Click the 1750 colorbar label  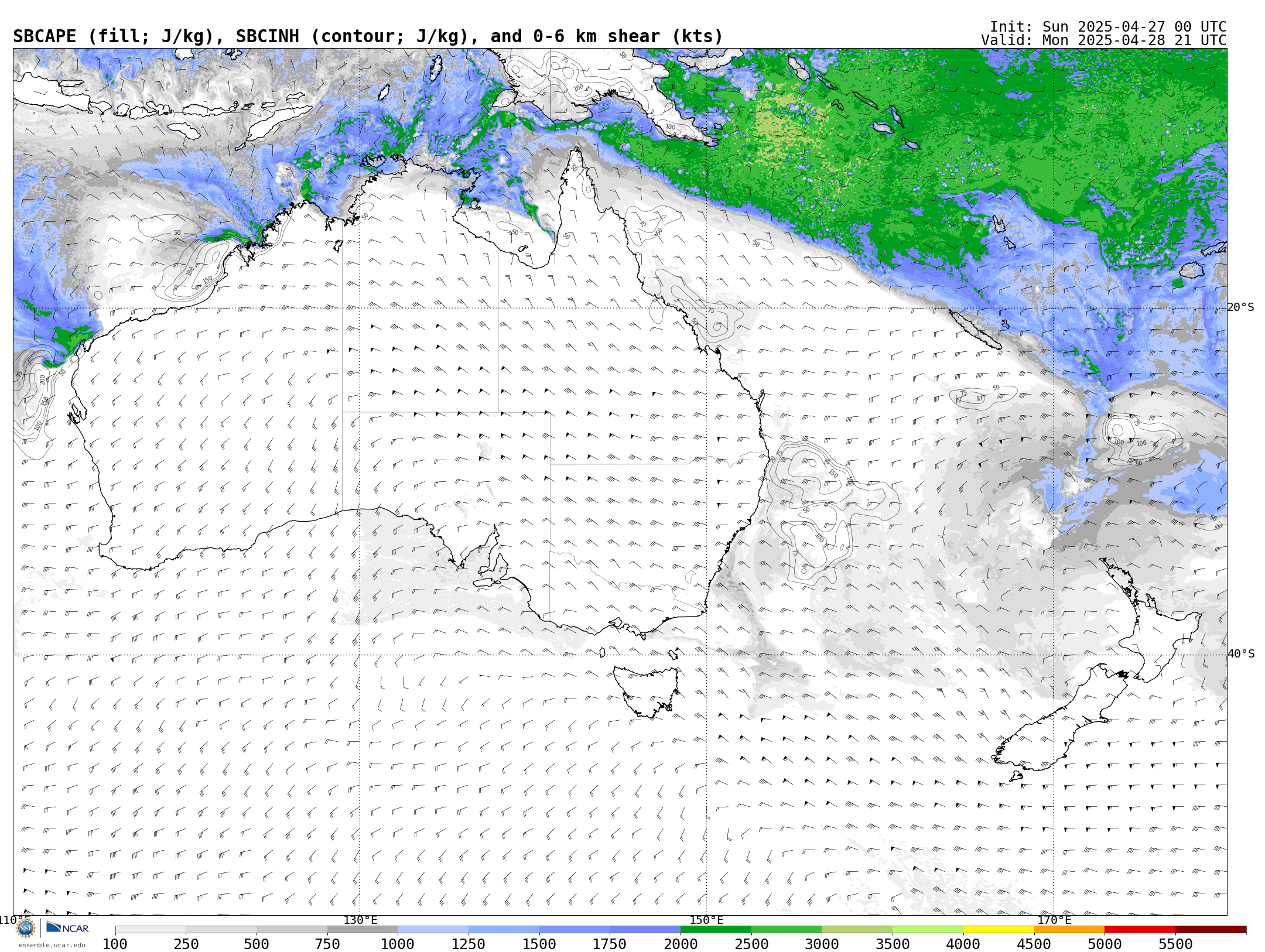[x=610, y=944]
